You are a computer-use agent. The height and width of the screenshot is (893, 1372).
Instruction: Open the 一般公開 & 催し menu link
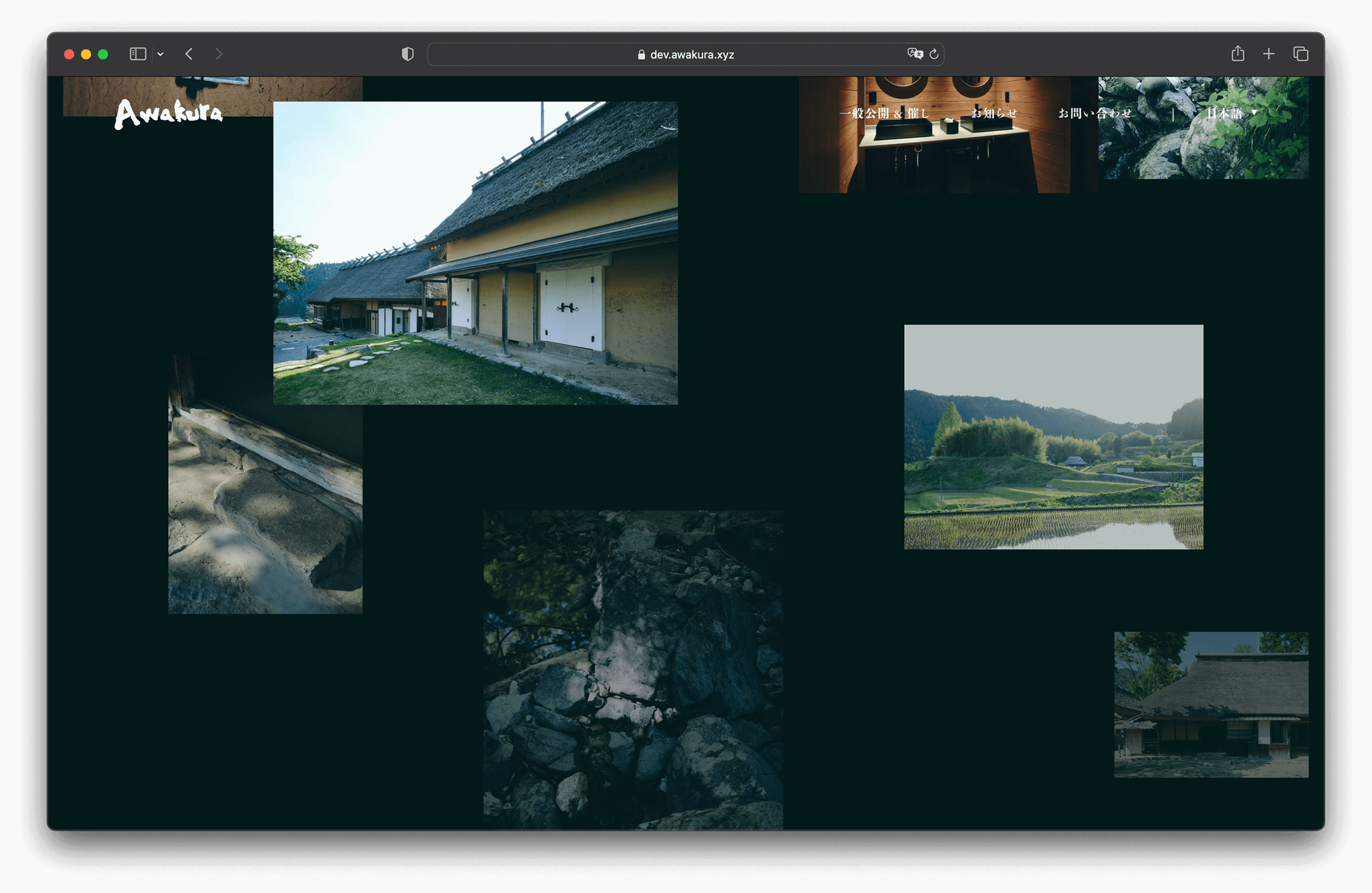tap(884, 113)
